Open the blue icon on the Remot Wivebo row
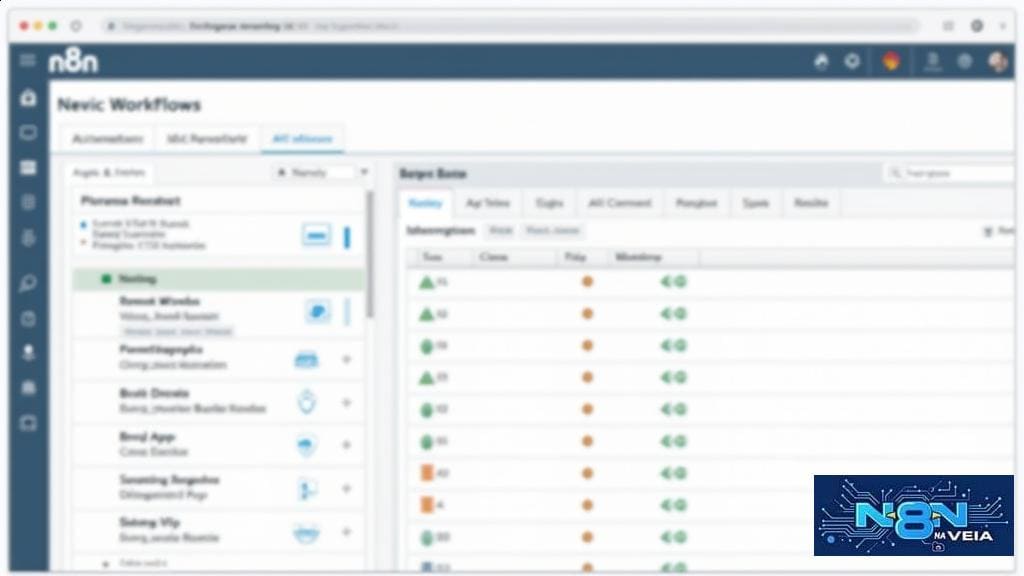Viewport: 1024px width, 576px height. 318,312
